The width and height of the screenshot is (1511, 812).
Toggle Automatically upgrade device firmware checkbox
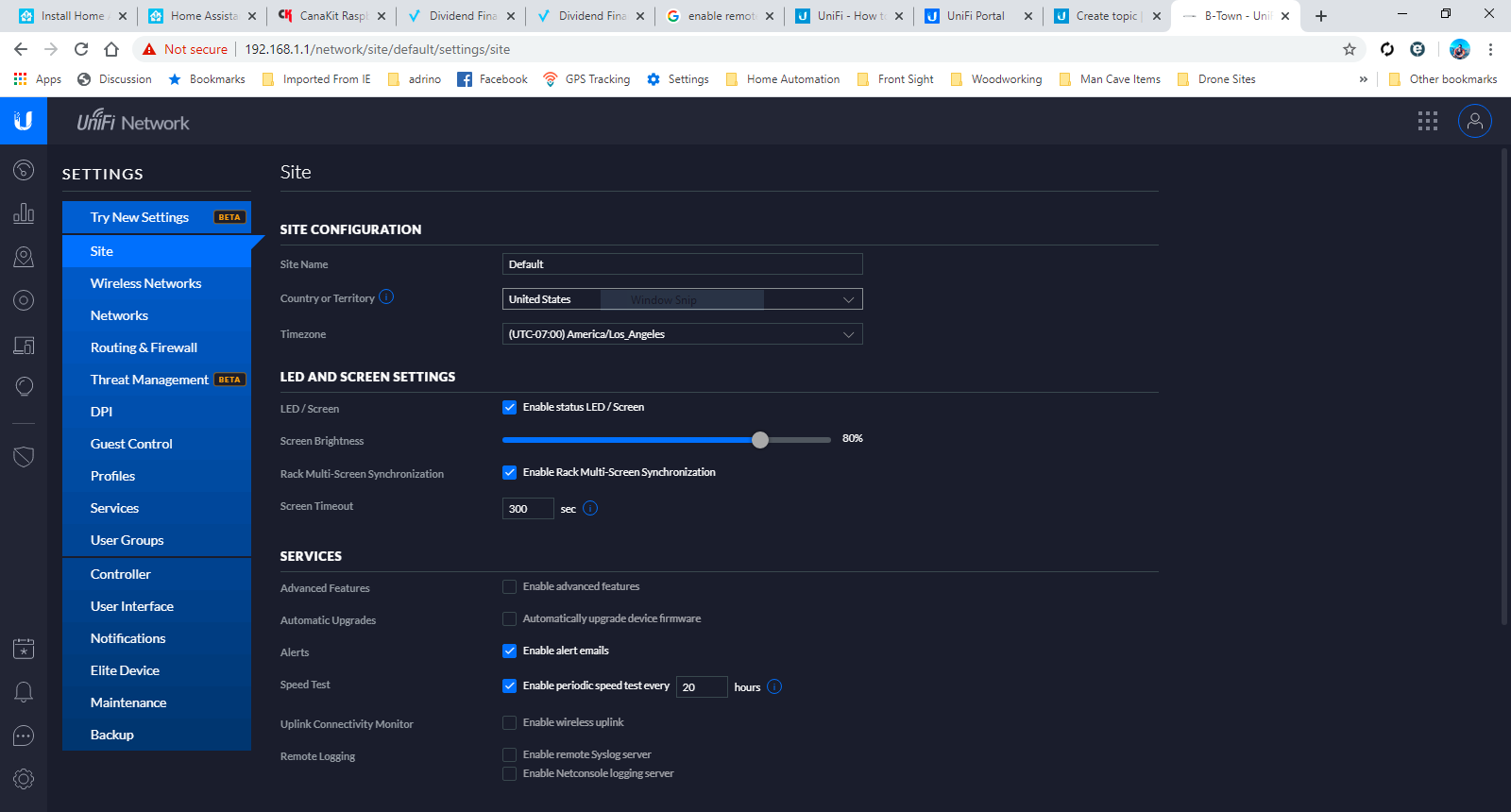(x=510, y=619)
